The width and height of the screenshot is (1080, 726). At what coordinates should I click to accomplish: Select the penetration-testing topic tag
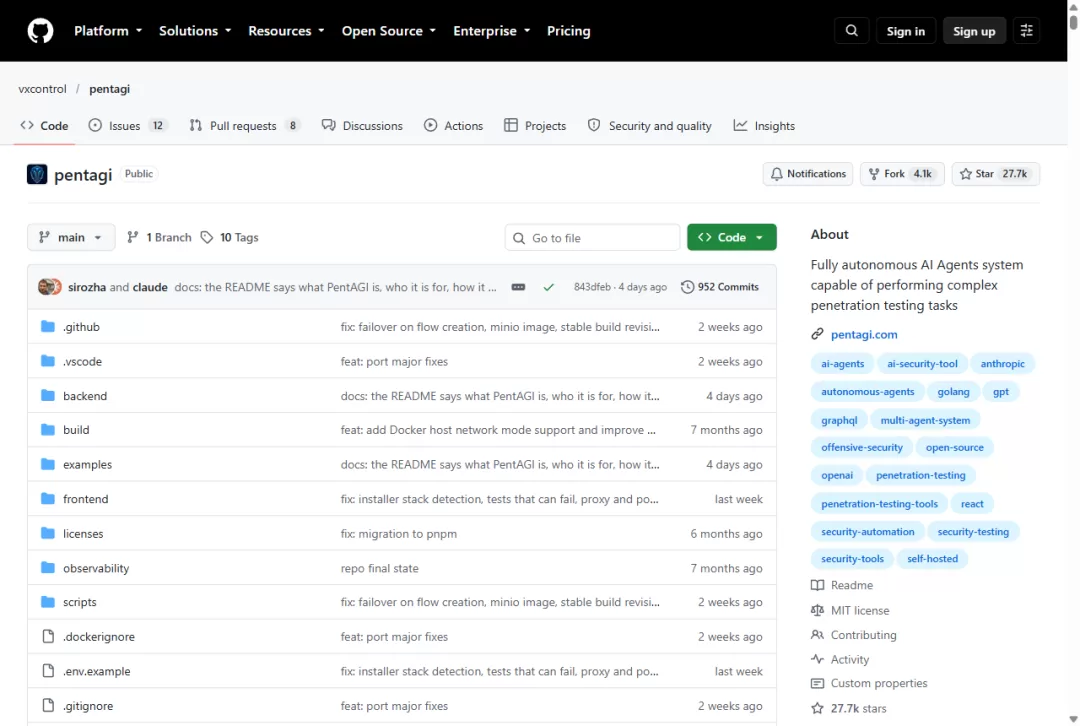pos(920,475)
